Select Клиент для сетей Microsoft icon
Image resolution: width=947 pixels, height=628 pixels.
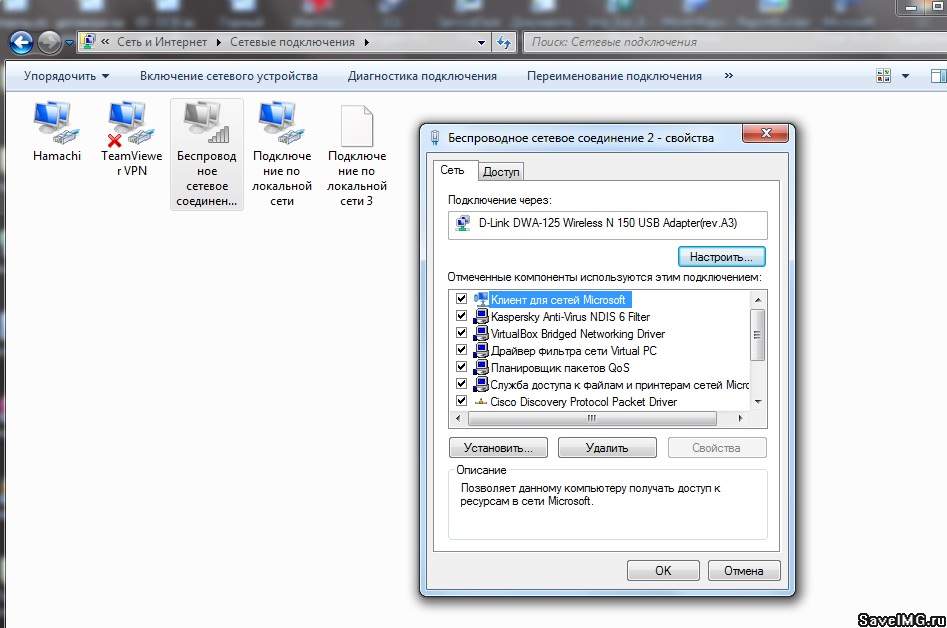(481, 299)
